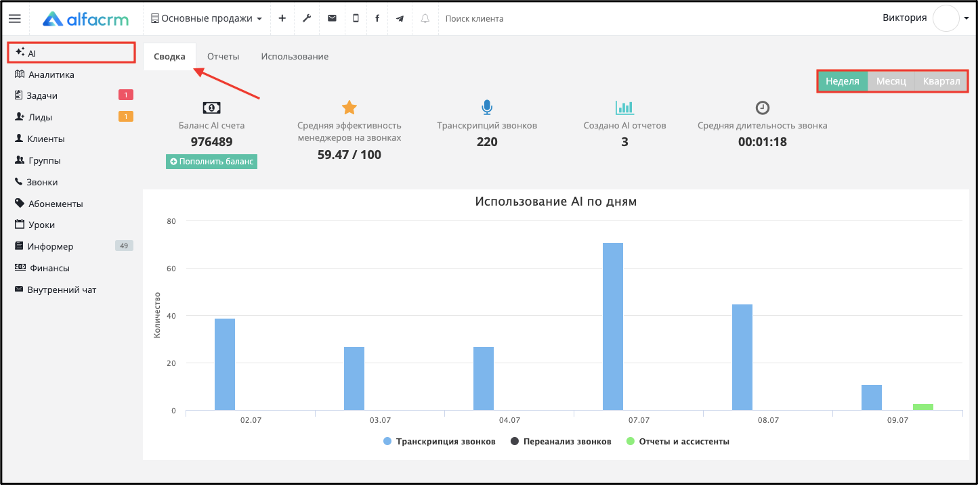
Task: Click the green Отчеты и ассистенты legend dot
Action: pos(630,441)
